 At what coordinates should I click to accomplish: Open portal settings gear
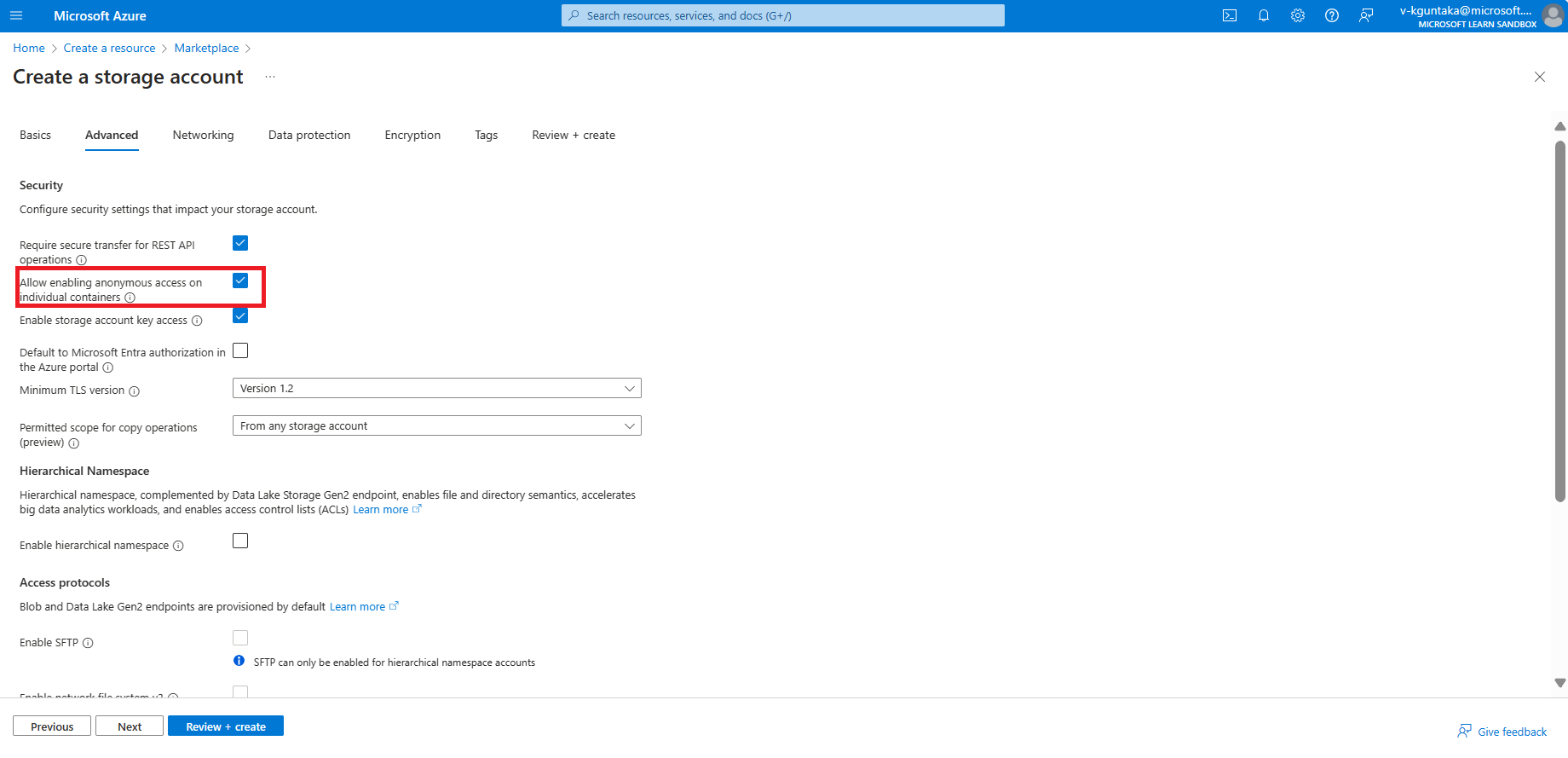point(1298,15)
